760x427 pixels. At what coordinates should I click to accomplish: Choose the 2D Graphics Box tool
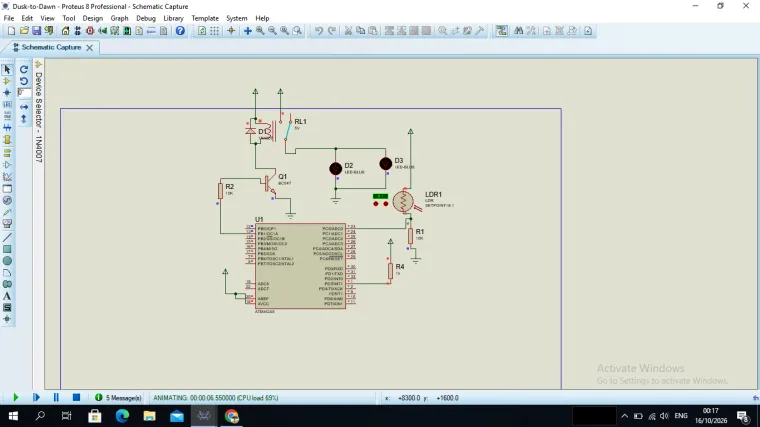pos(7,249)
